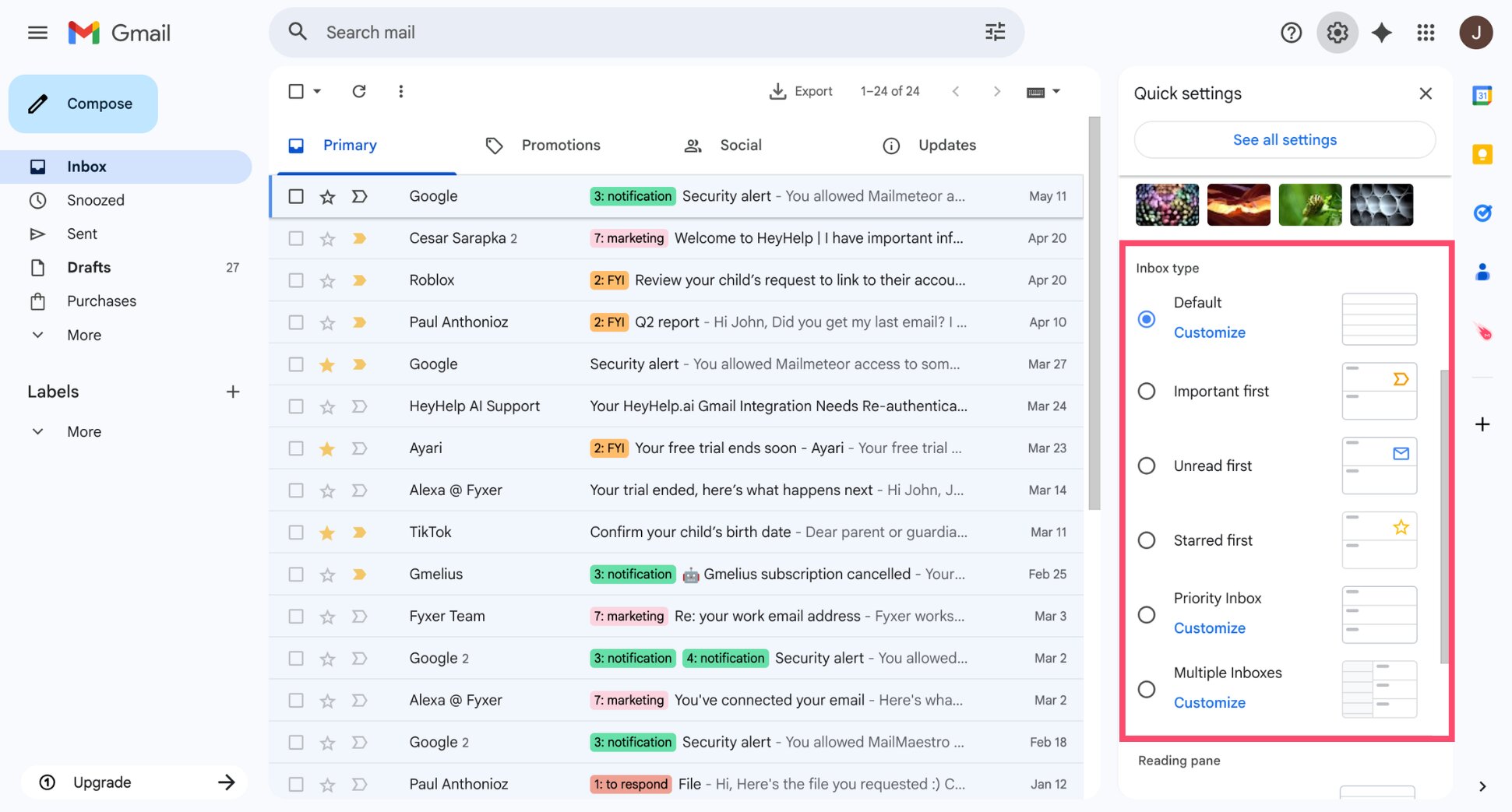Click Customize under Priority Inbox
Image resolution: width=1512 pixels, height=812 pixels.
pyautogui.click(x=1209, y=628)
